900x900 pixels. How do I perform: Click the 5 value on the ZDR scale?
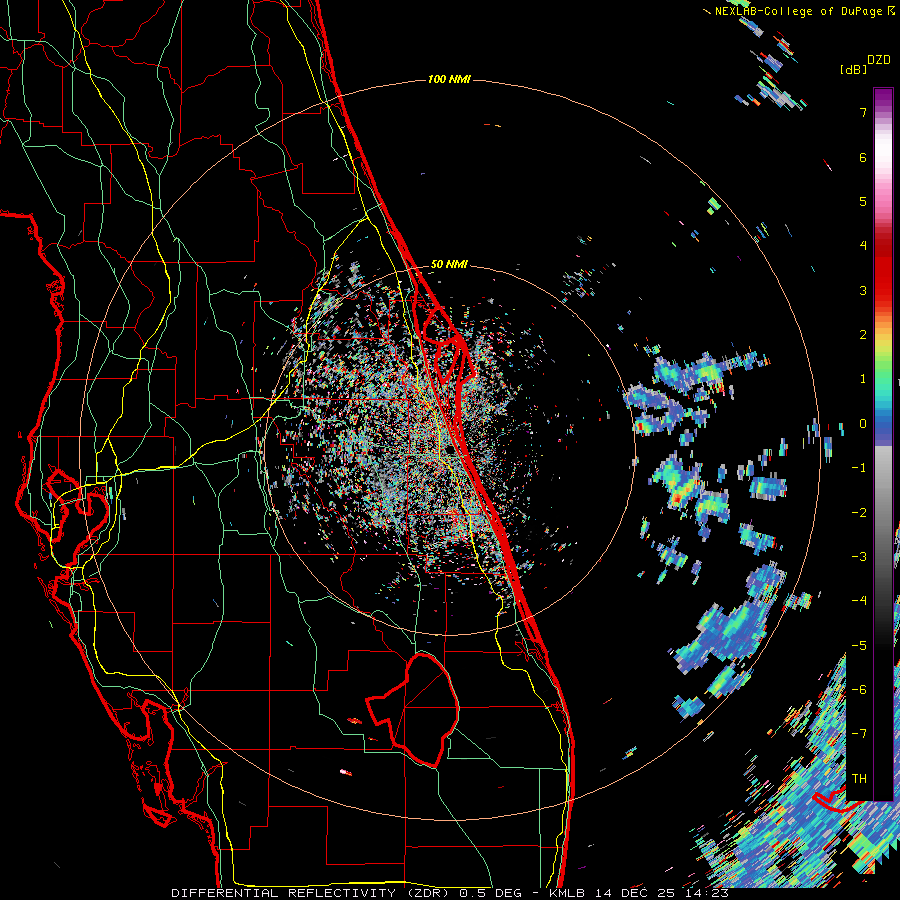pos(863,201)
